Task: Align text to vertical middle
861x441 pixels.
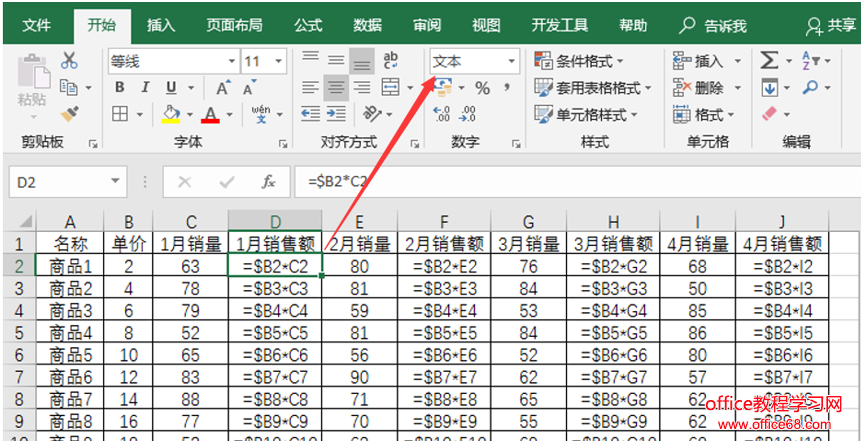Action: pyautogui.click(x=336, y=60)
